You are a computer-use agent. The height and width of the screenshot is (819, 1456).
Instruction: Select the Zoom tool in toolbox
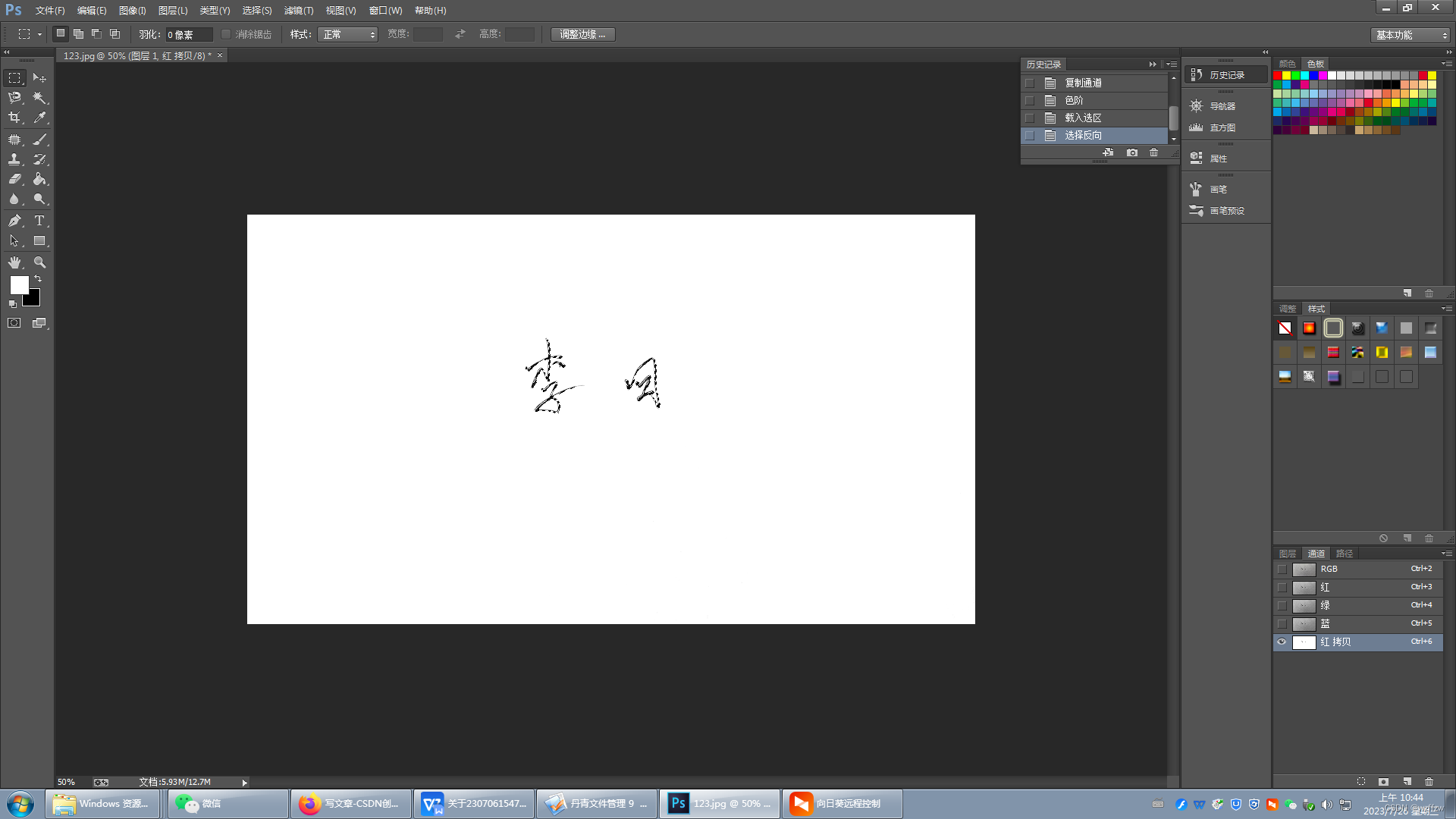(x=39, y=262)
